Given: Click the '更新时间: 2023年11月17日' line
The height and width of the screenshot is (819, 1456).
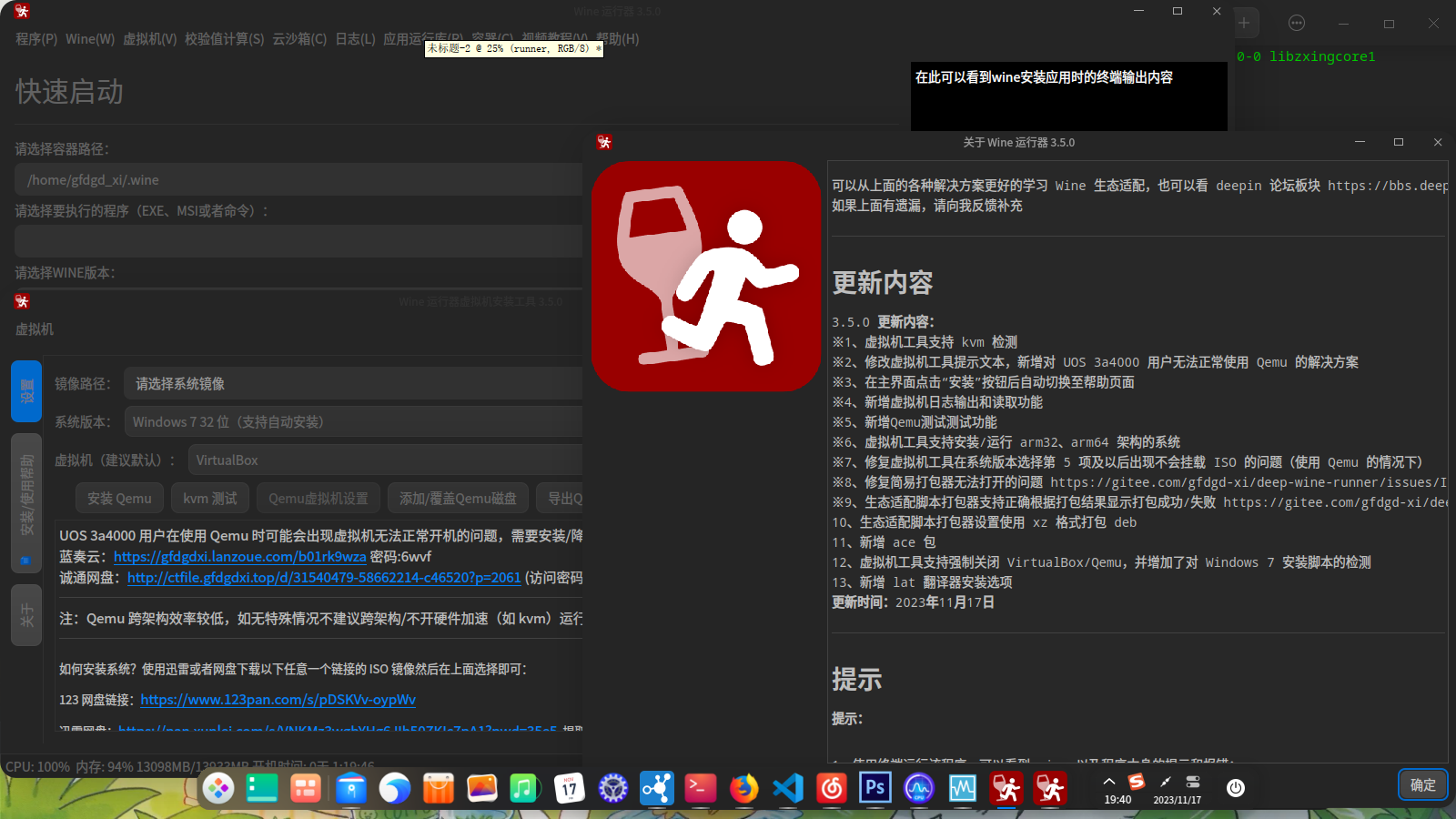Looking at the screenshot, I should pos(913,602).
